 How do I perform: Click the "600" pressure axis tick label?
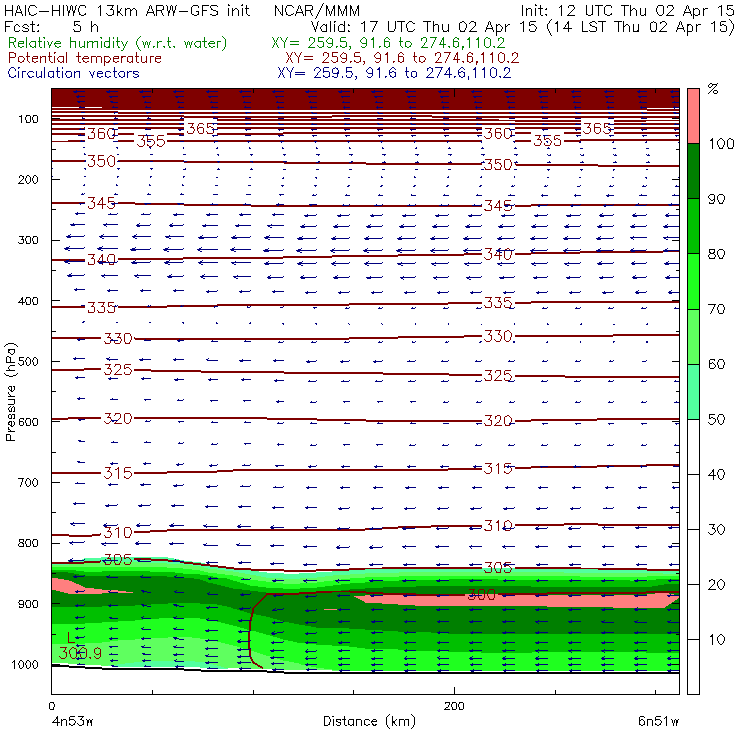pos(28,422)
